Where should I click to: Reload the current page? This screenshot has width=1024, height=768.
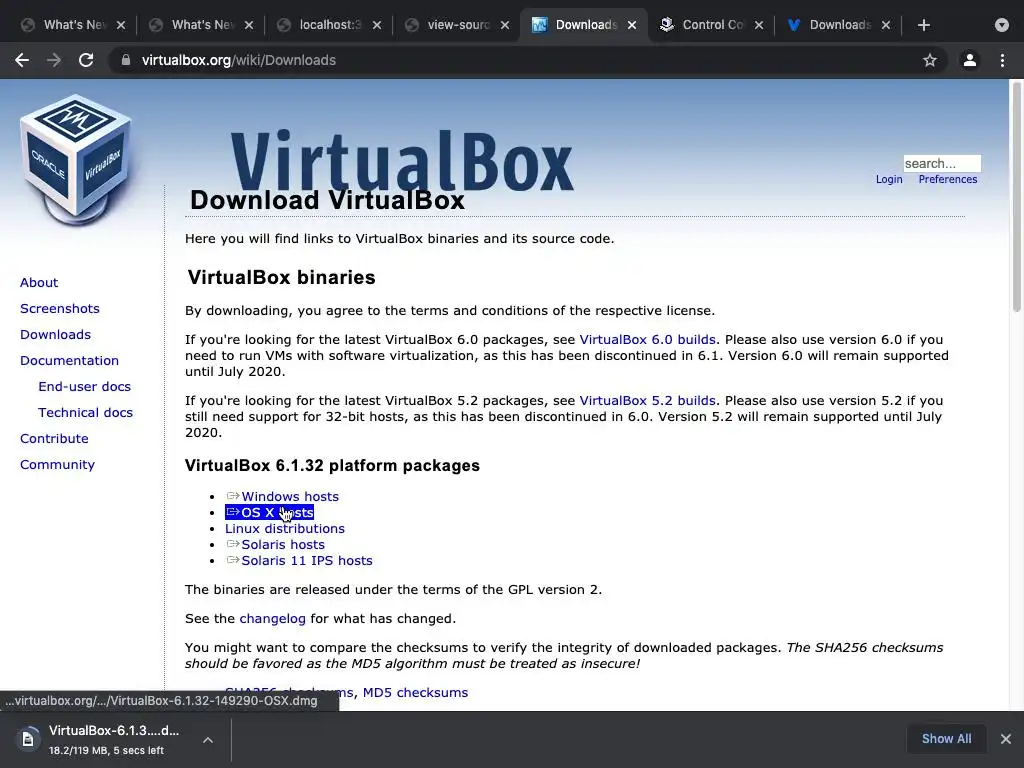tap(86, 60)
